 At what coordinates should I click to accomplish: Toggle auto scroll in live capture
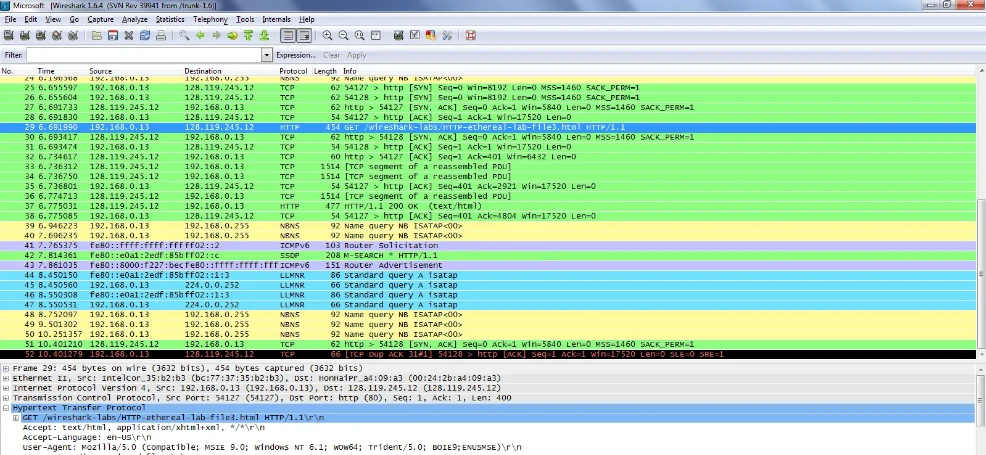tap(304, 36)
